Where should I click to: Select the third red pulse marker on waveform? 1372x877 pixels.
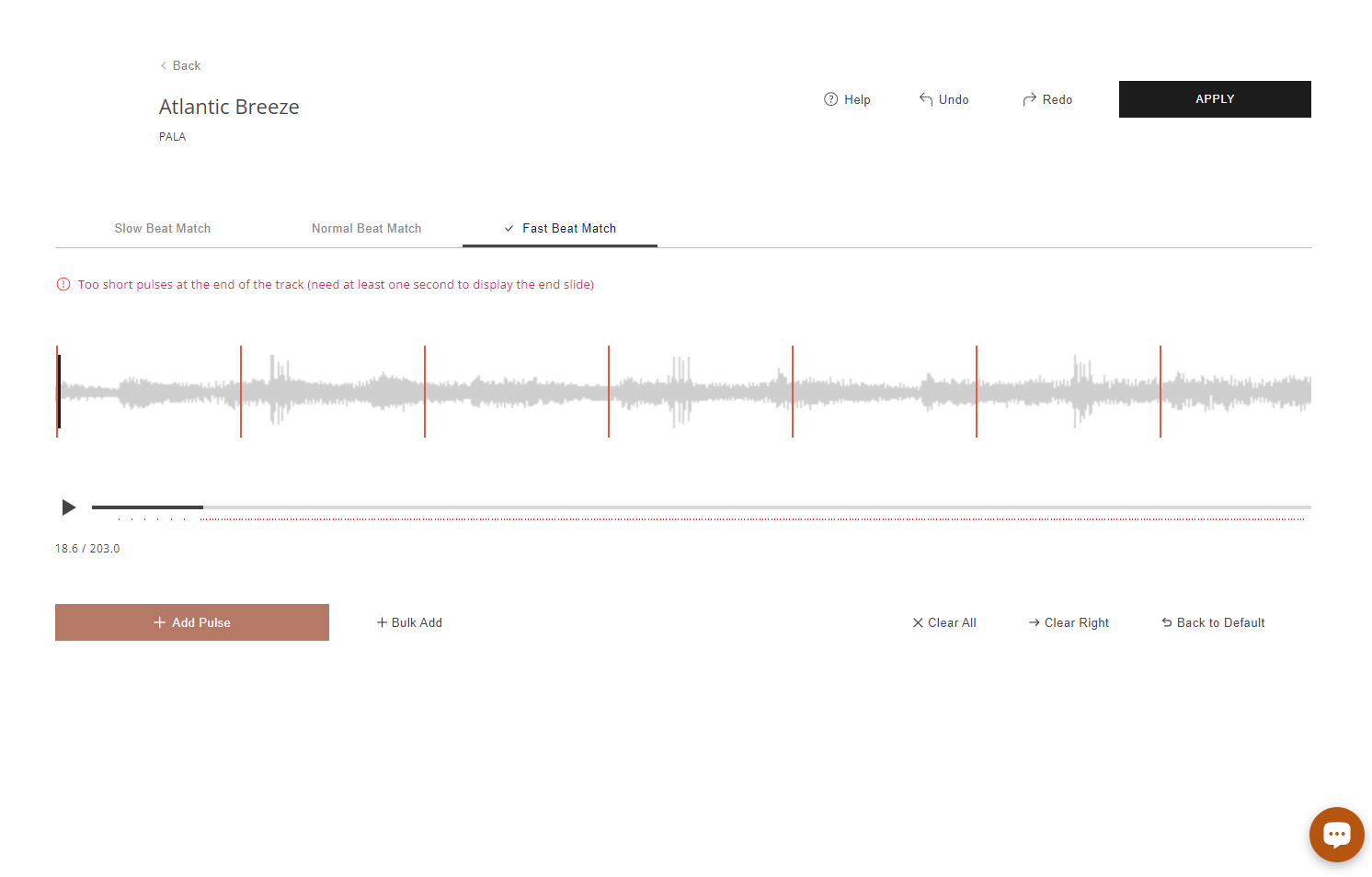coord(425,392)
